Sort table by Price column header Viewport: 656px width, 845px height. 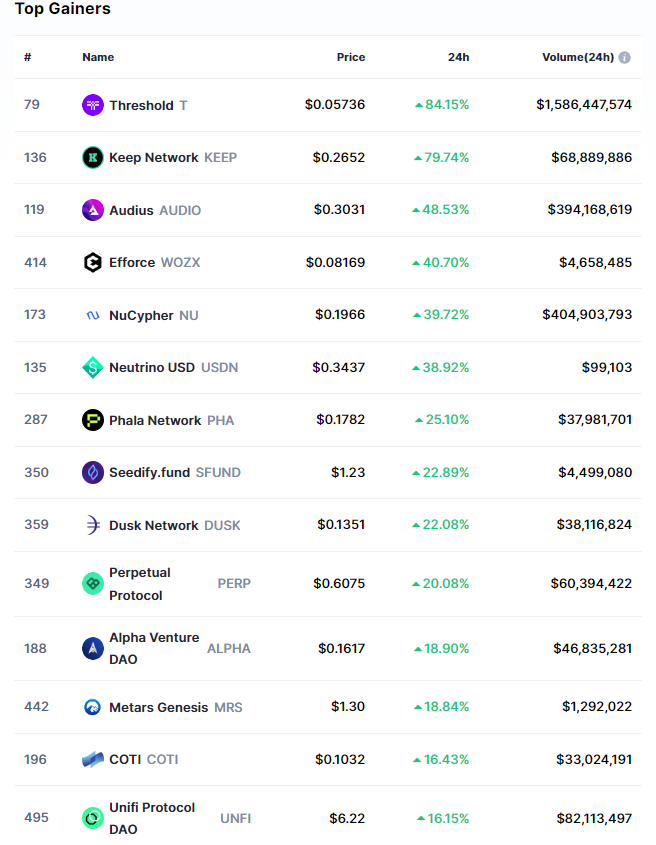click(351, 58)
